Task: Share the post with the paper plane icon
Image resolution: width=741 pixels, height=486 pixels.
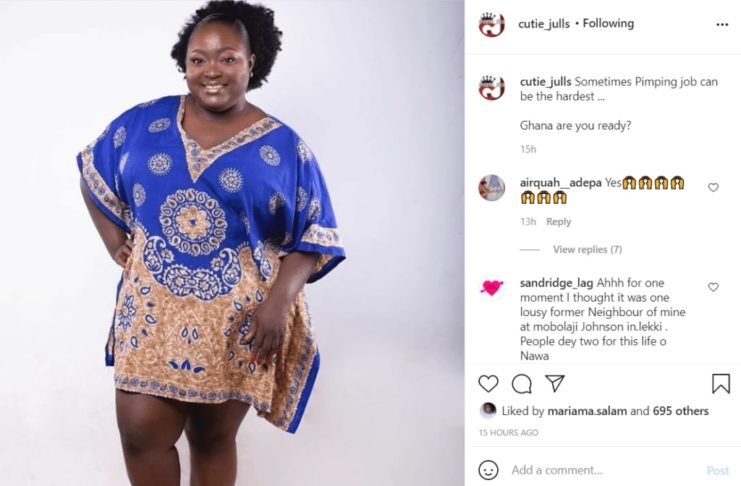Action: click(x=555, y=383)
